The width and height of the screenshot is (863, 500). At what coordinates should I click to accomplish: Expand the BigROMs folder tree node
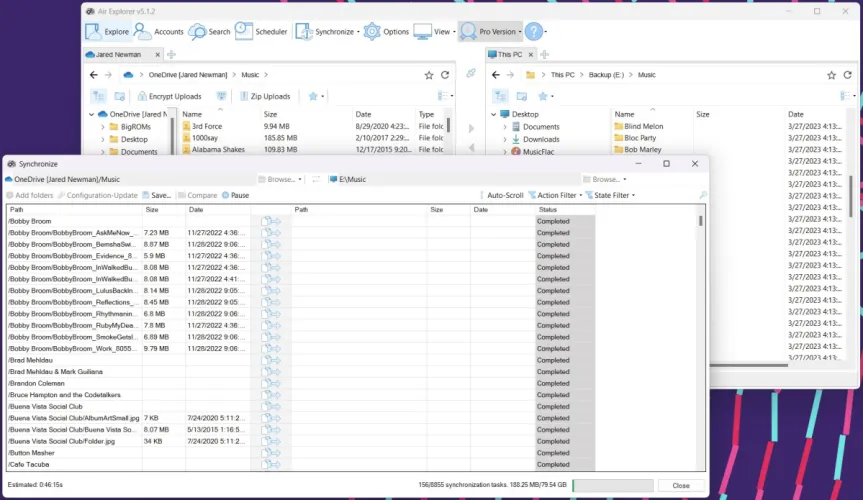102,127
